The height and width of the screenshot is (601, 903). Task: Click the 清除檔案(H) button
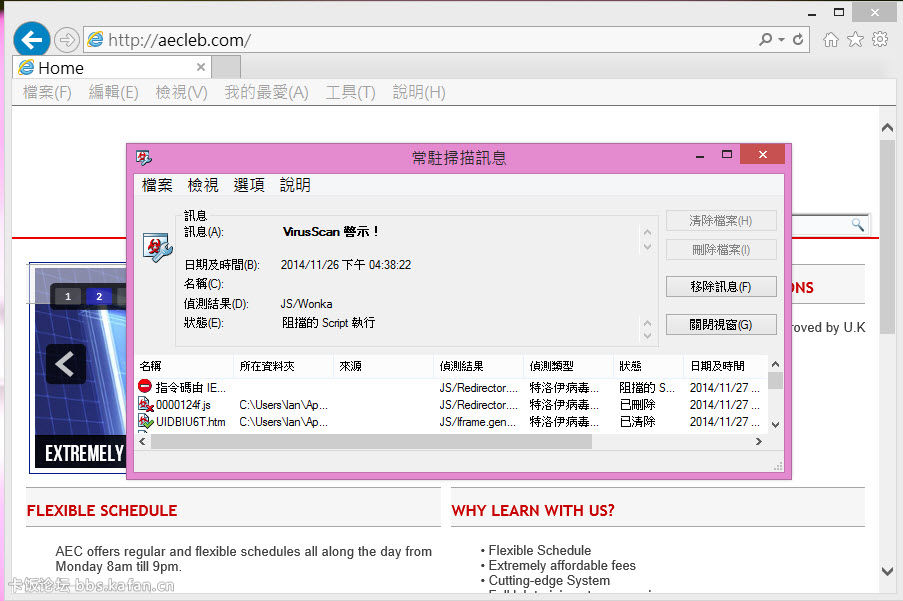(721, 220)
